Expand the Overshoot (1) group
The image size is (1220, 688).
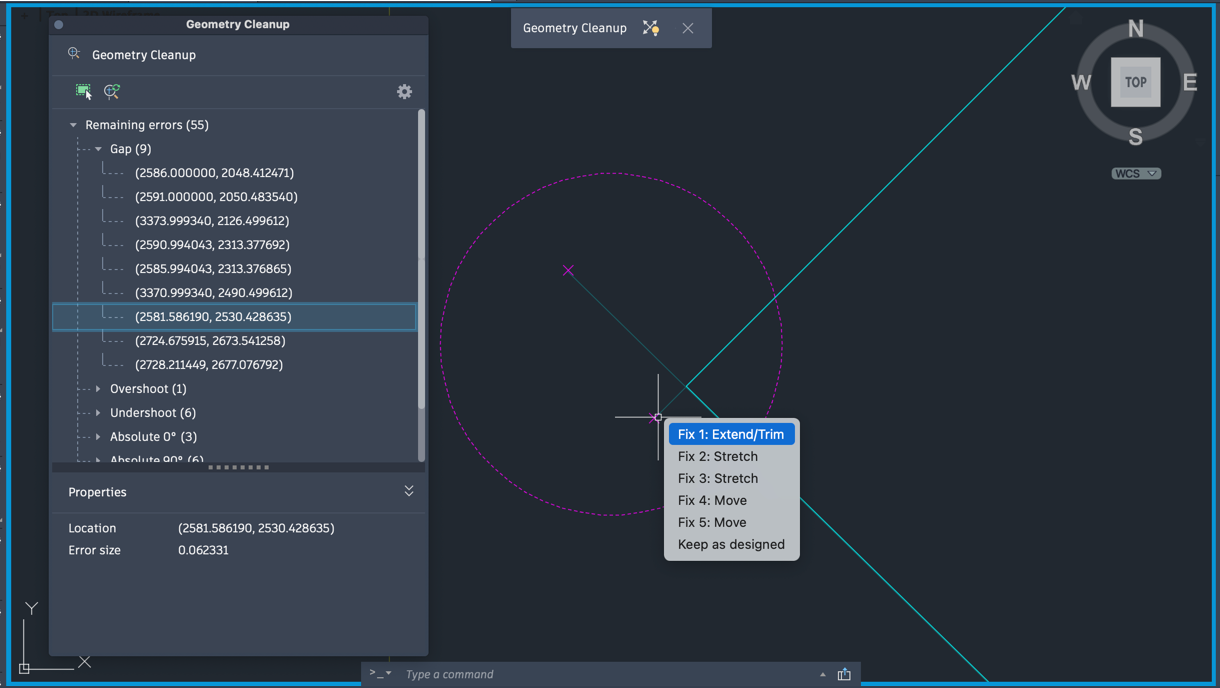[x=98, y=389]
